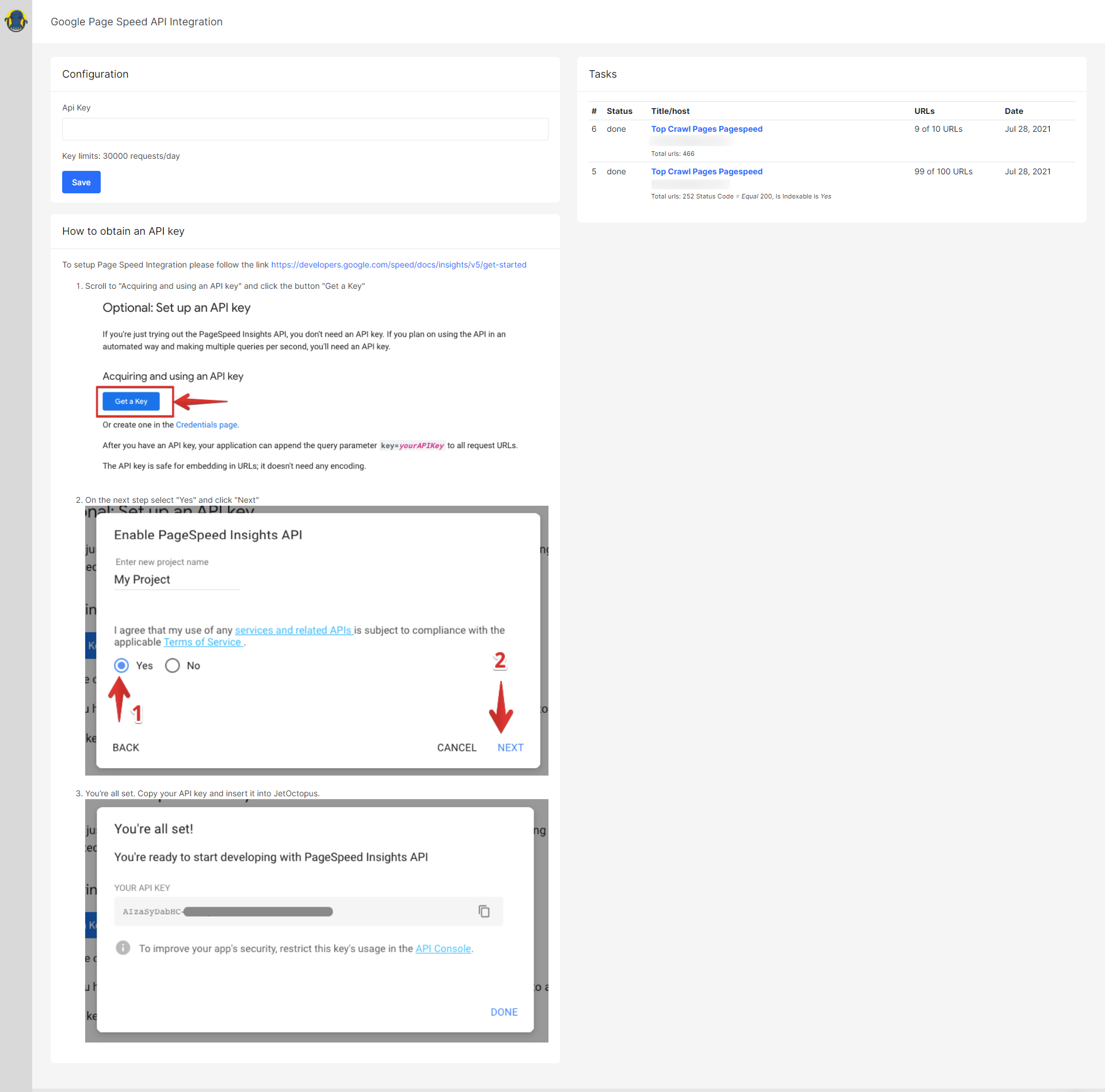Select the Yes radio button

(121, 666)
